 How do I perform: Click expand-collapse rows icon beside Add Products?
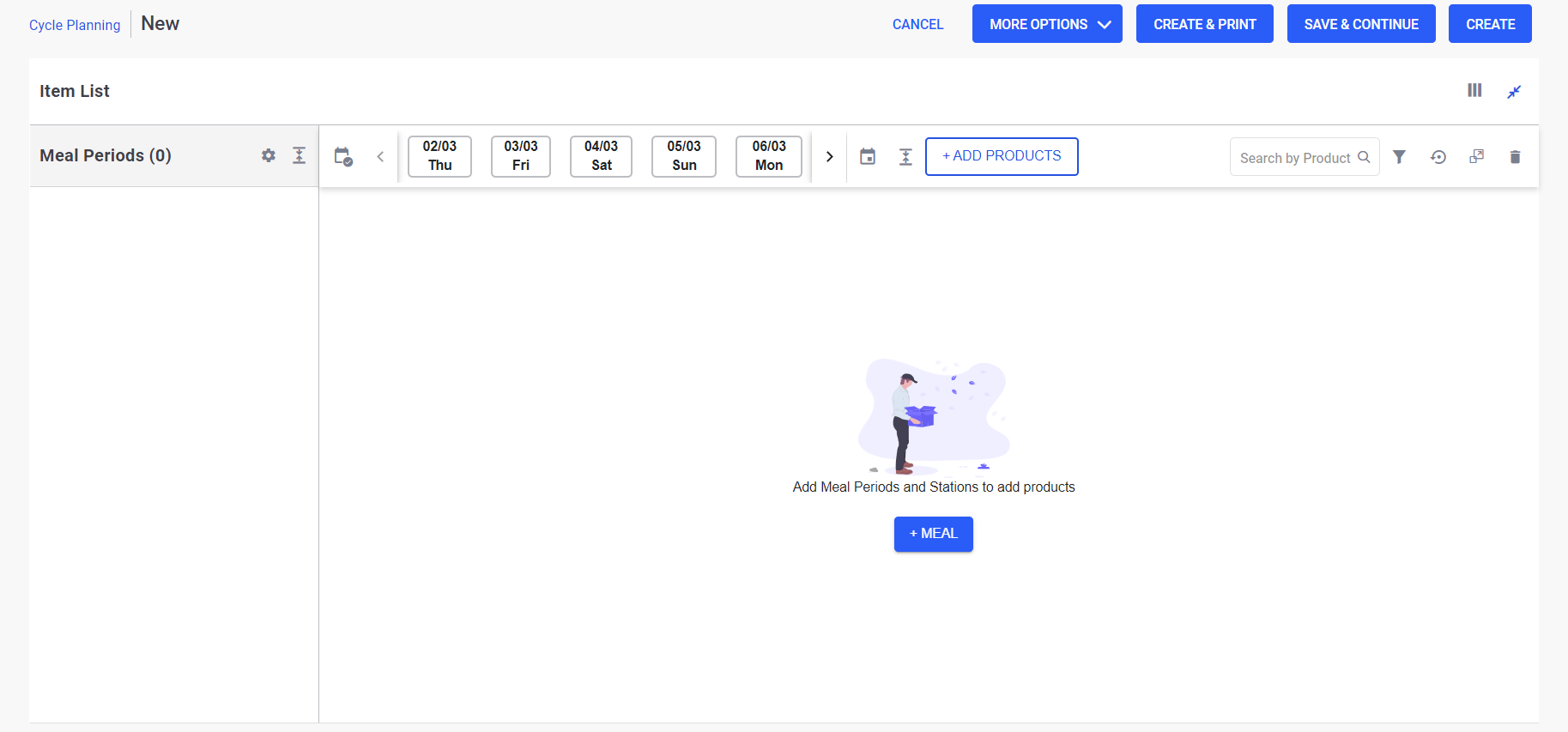coord(905,156)
